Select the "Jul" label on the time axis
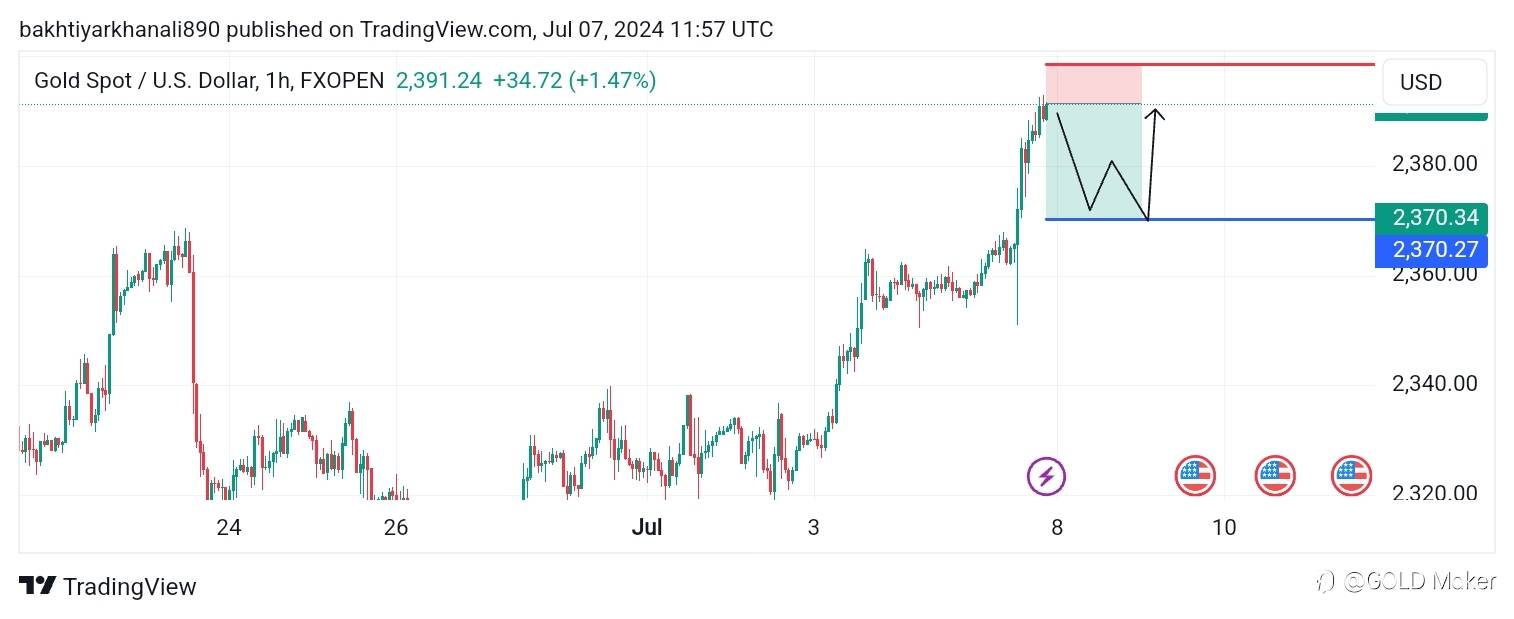The height and width of the screenshot is (619, 1514). 647,527
